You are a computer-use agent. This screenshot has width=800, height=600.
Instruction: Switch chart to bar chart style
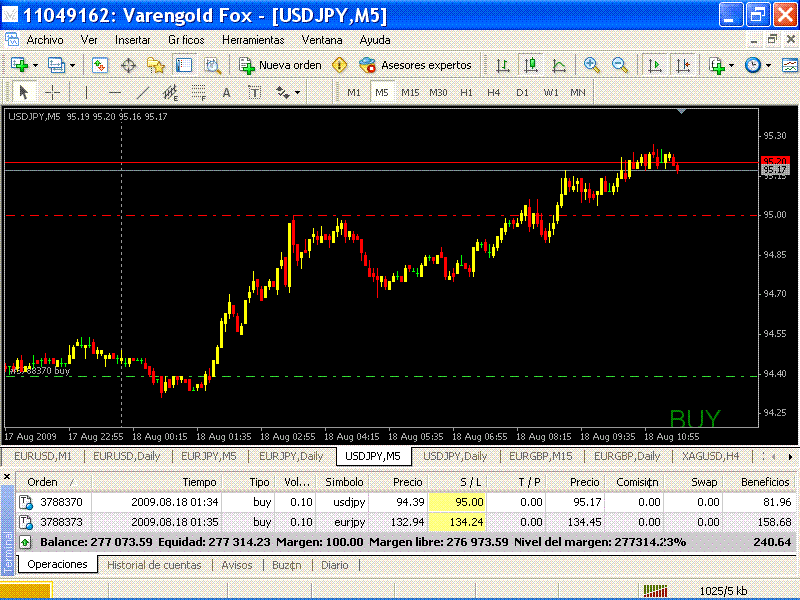503,65
